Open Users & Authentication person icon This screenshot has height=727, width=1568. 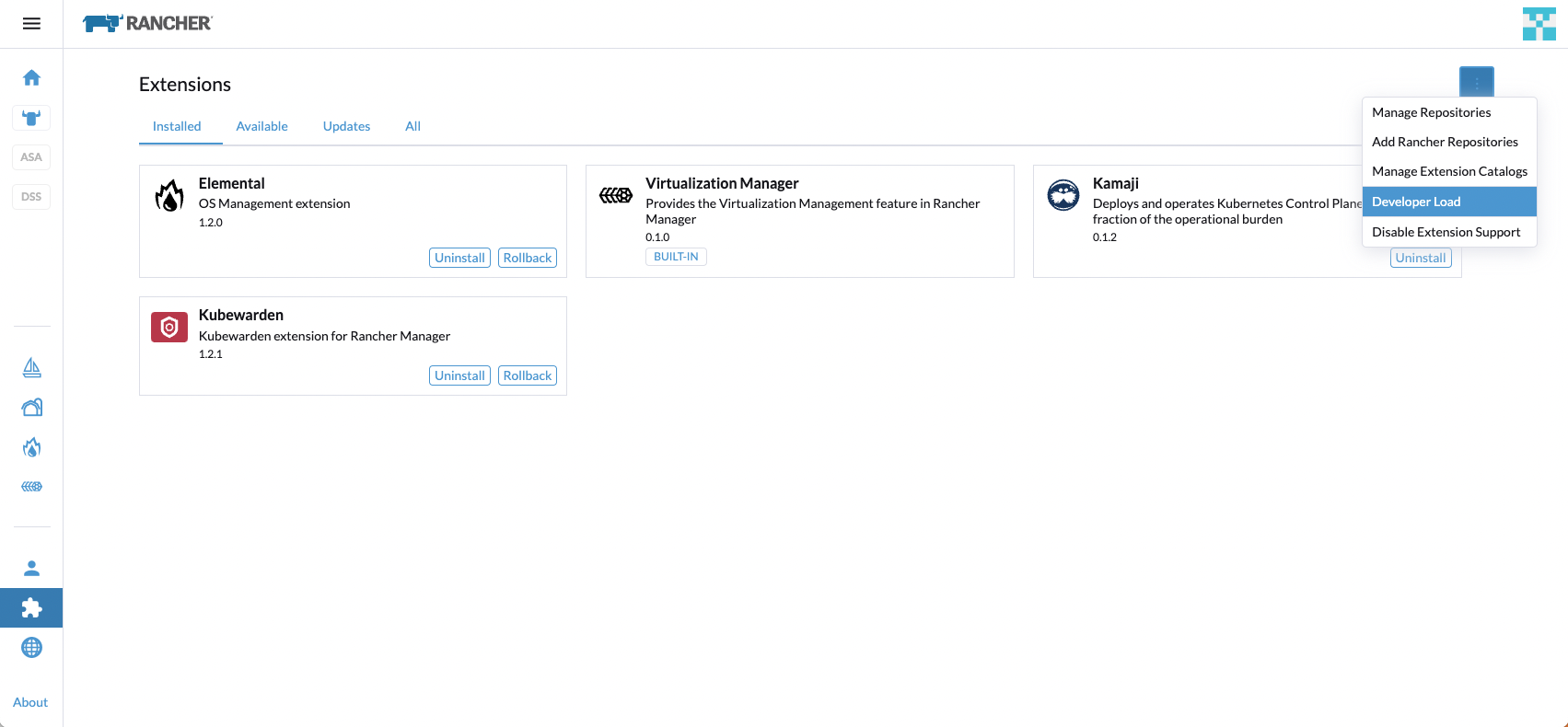coord(31,568)
